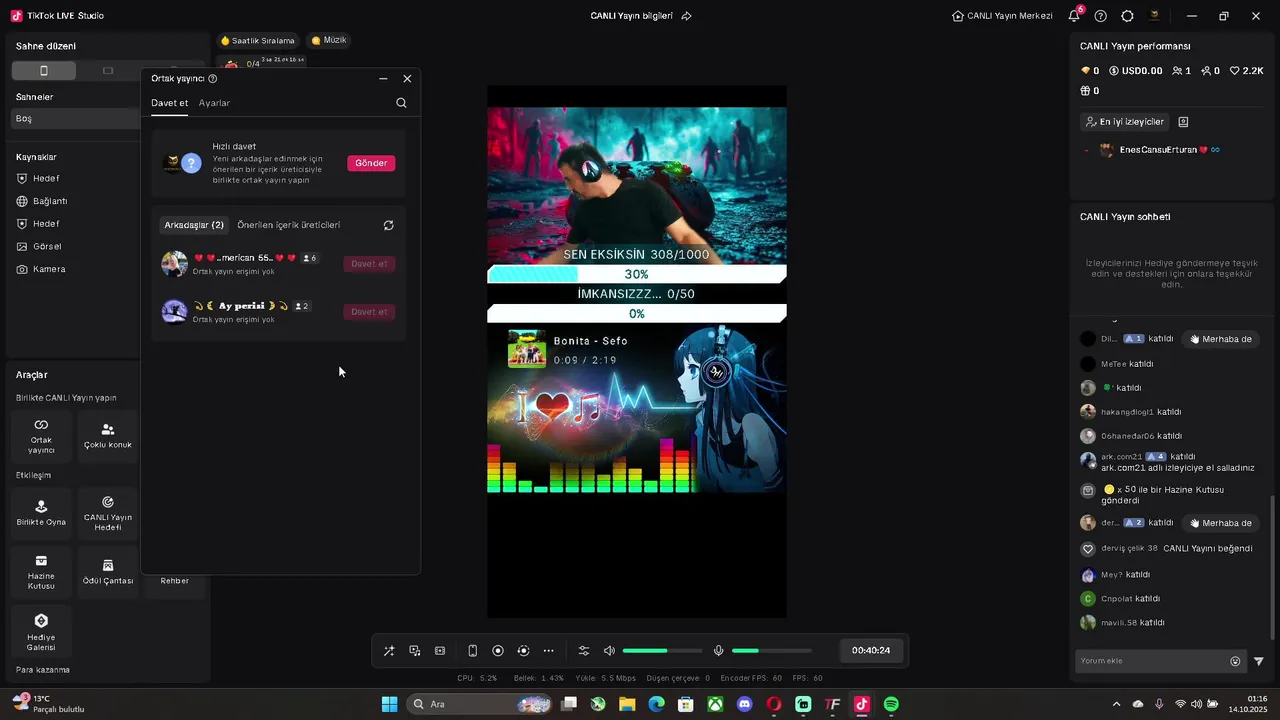Click Merhaba de next to der... joined
Screen dimensions: 1280x720
pyautogui.click(x=1221, y=523)
